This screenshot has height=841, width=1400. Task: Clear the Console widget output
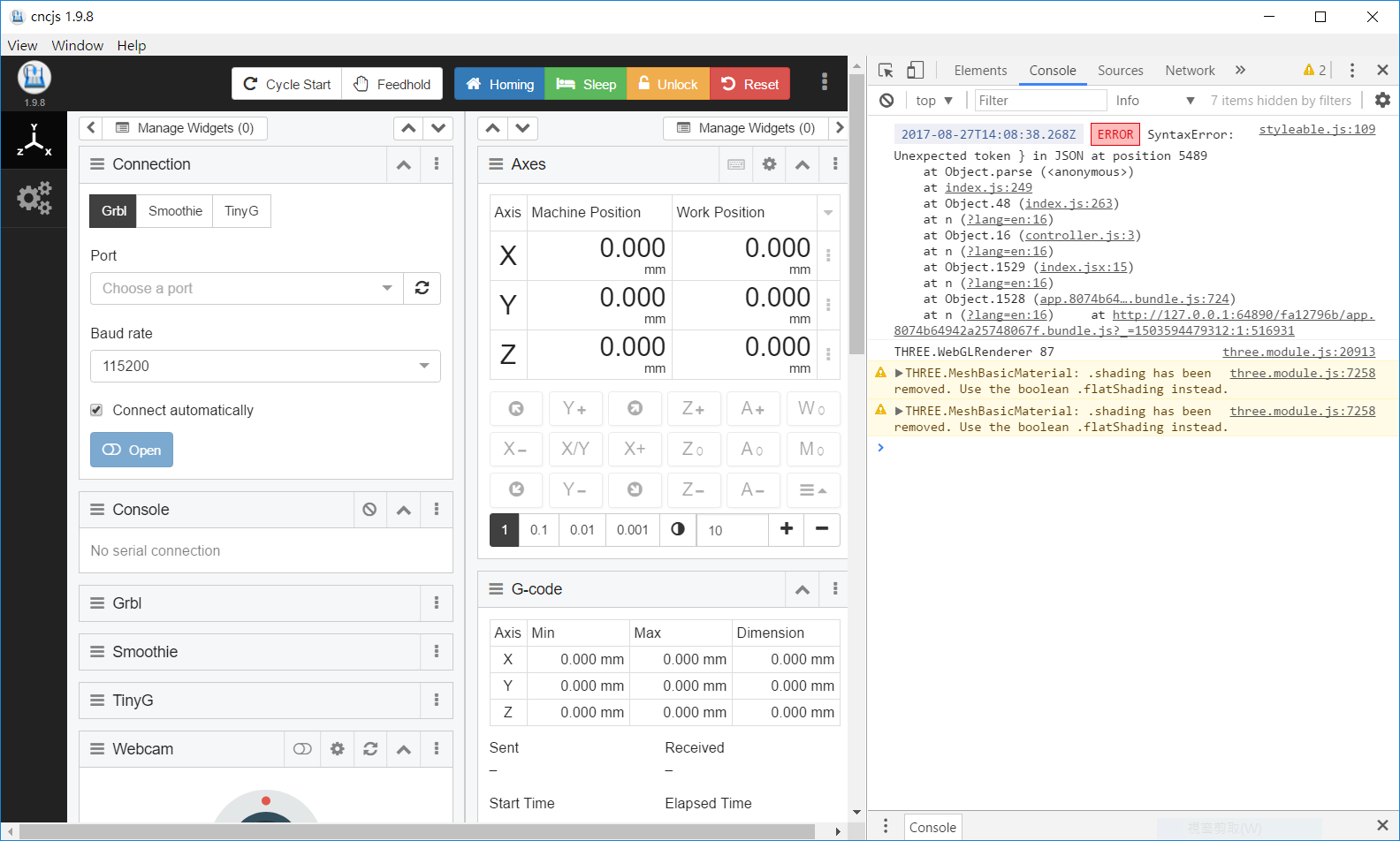369,510
